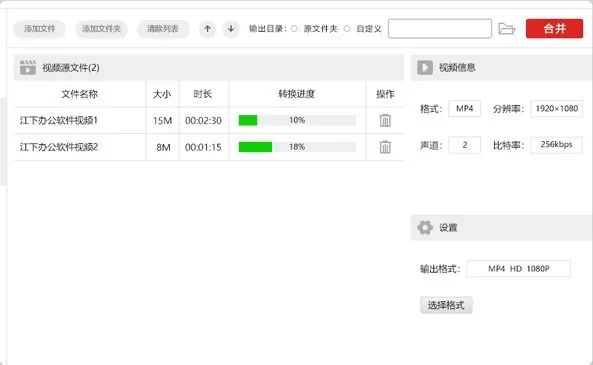The width and height of the screenshot is (593, 365).
Task: Click the 时长 column header
Action: [203, 94]
